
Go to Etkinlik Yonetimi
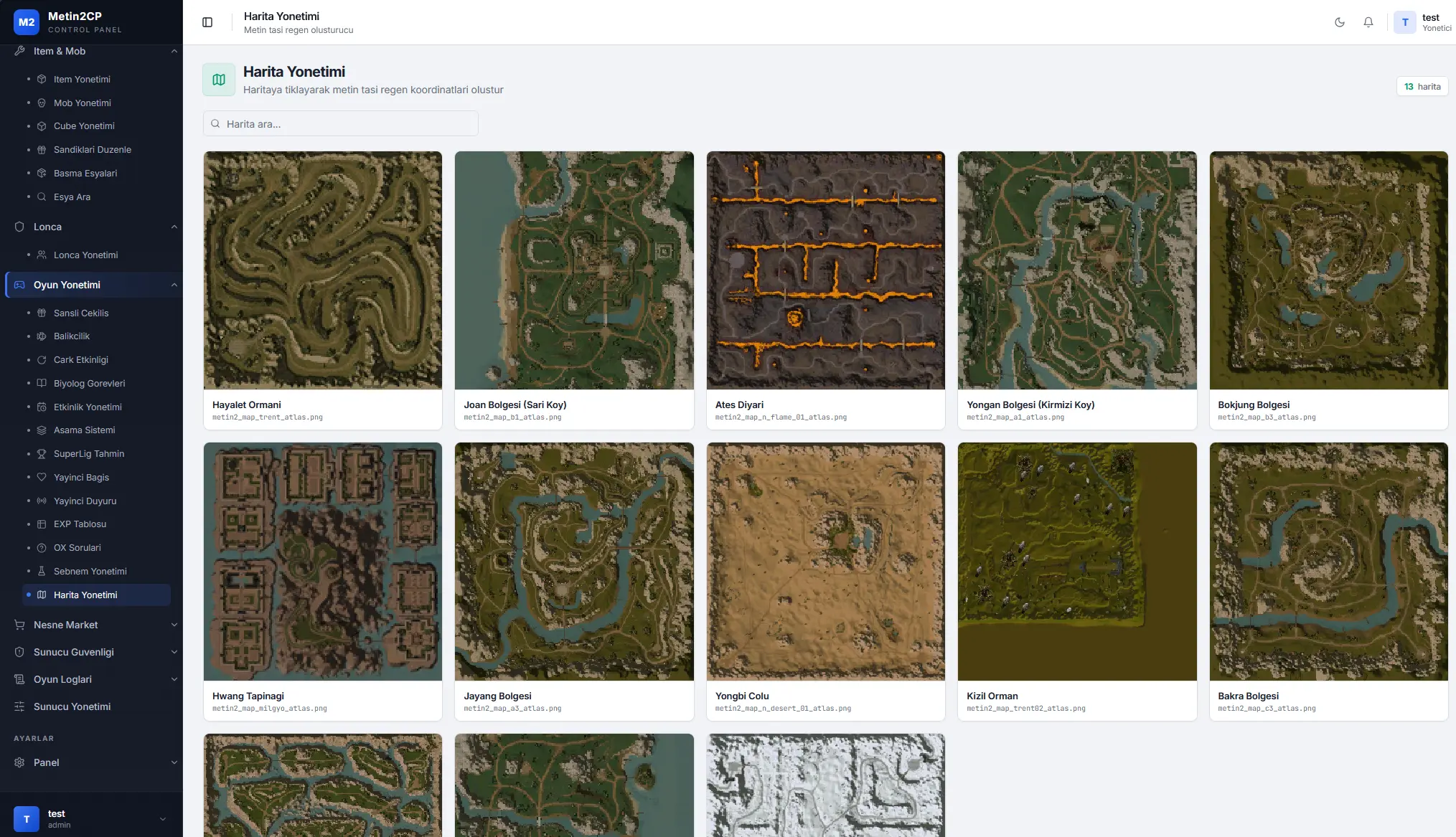tap(97, 407)
